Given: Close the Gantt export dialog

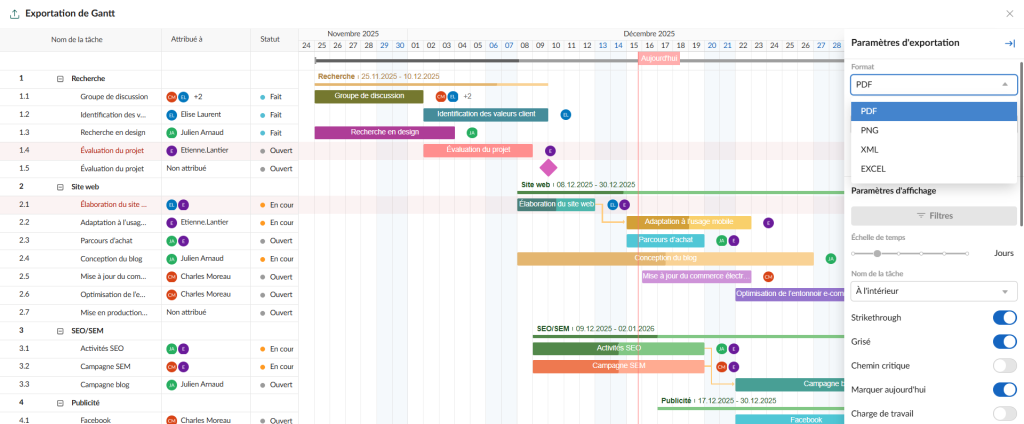Looking at the screenshot, I should tap(1009, 14).
